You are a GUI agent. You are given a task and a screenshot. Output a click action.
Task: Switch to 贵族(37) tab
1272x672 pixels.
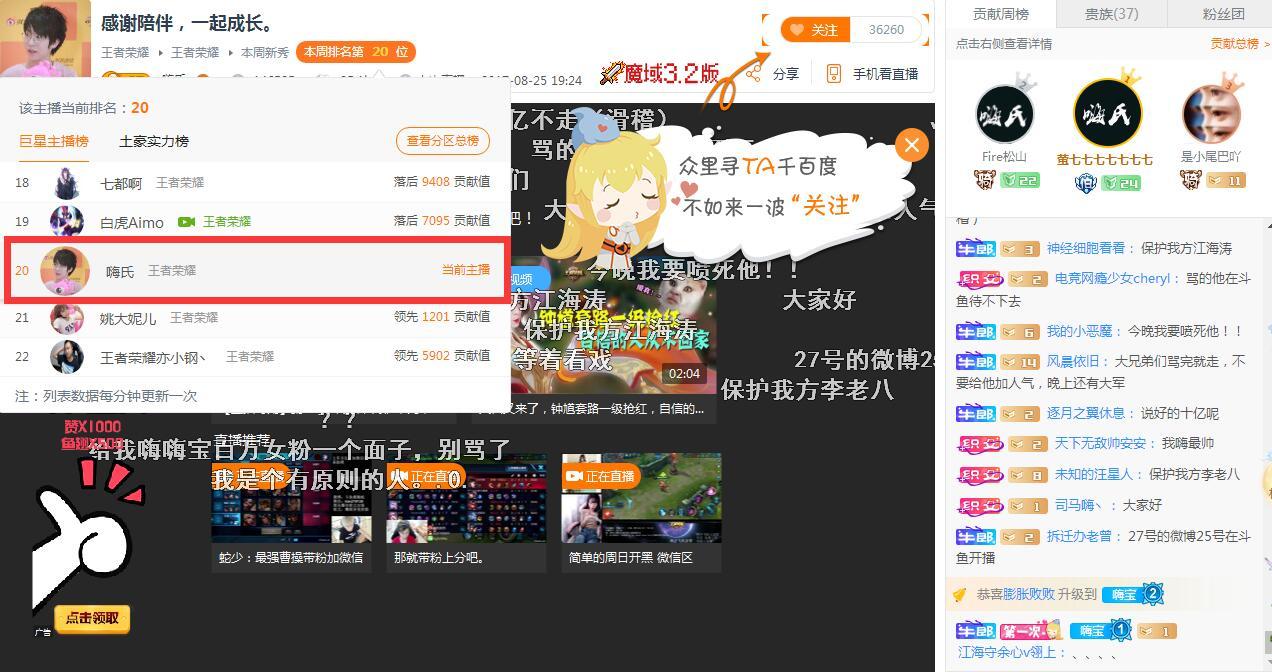[1111, 14]
